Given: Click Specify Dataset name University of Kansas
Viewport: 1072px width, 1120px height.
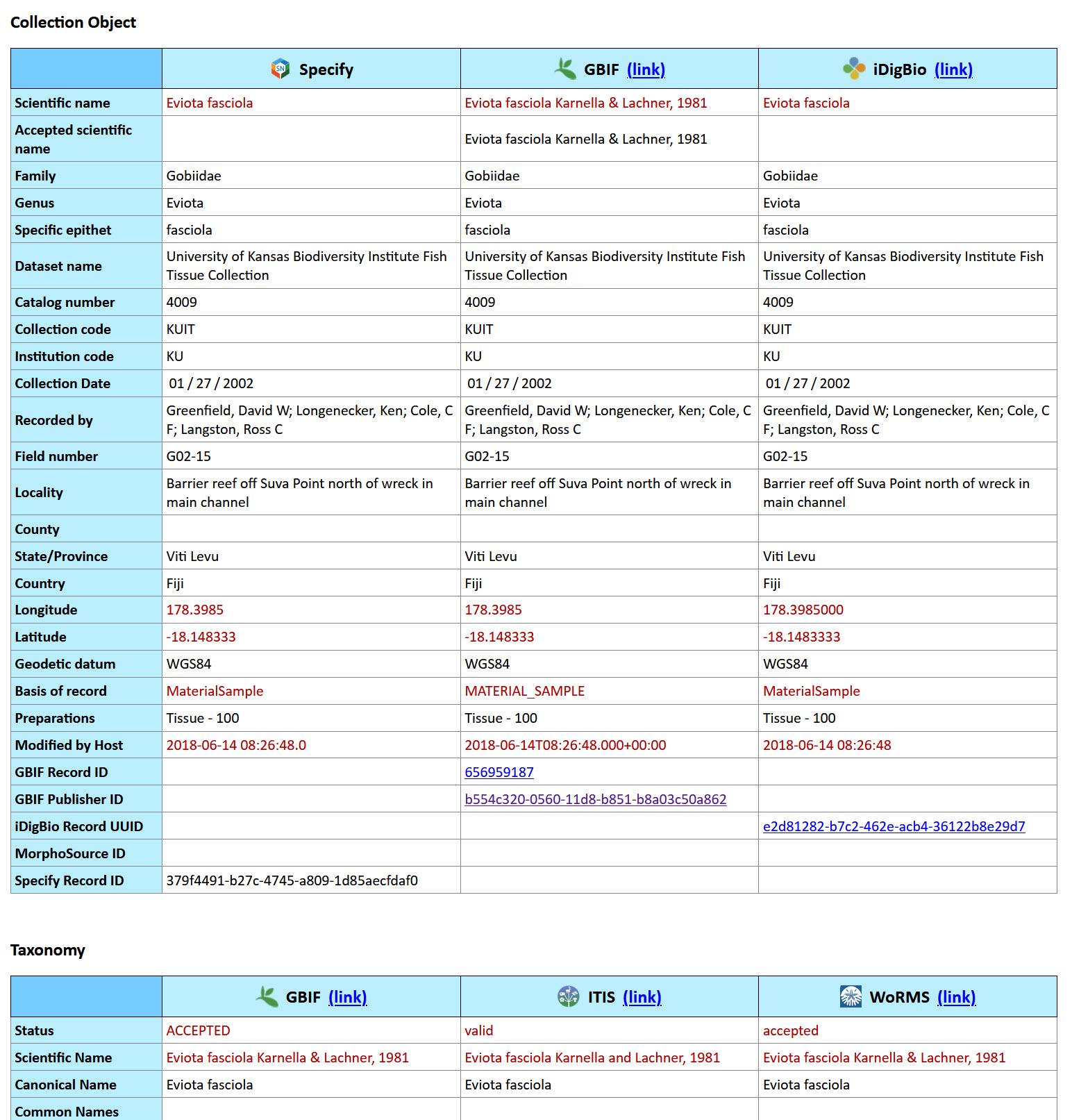Looking at the screenshot, I should coord(307,265).
